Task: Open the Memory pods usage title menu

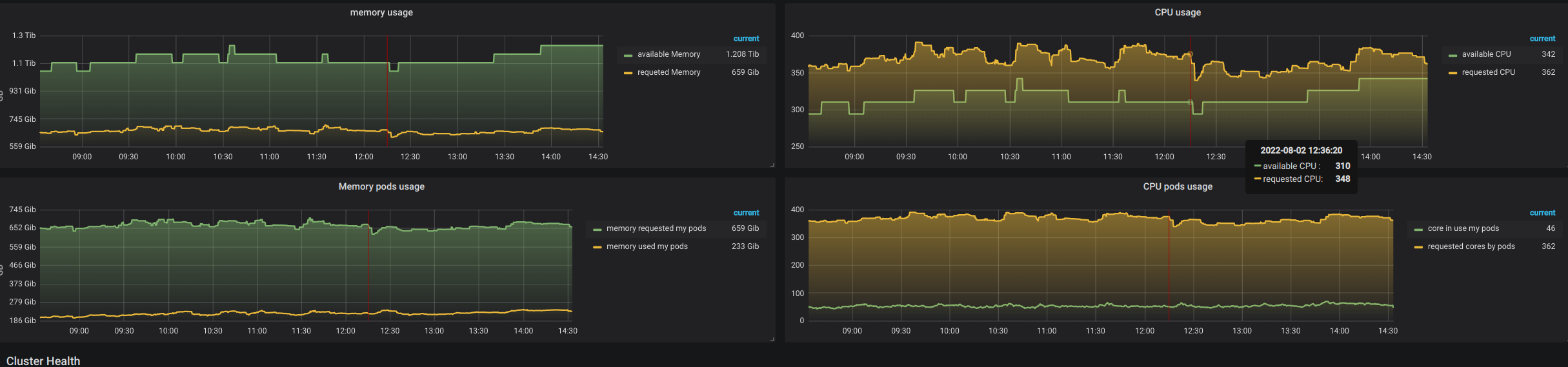Action: [381, 186]
